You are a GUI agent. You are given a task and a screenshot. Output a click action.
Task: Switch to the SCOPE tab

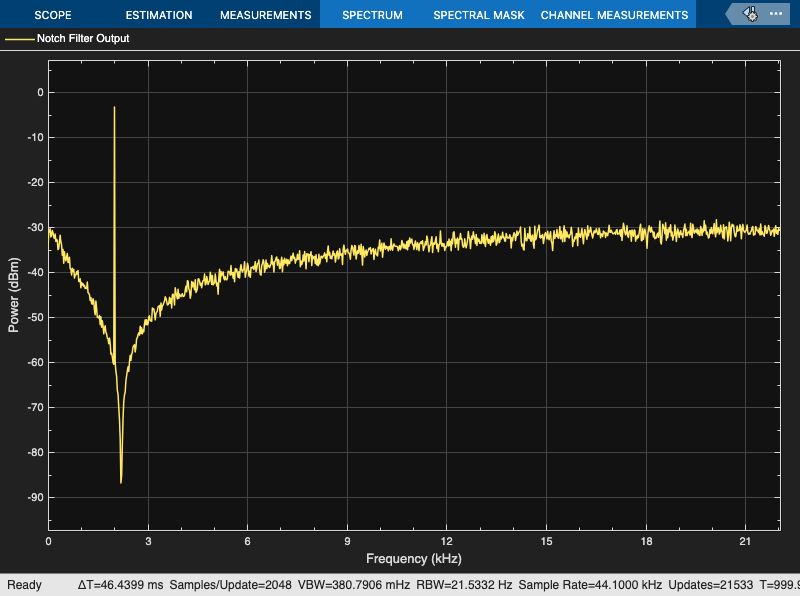53,15
